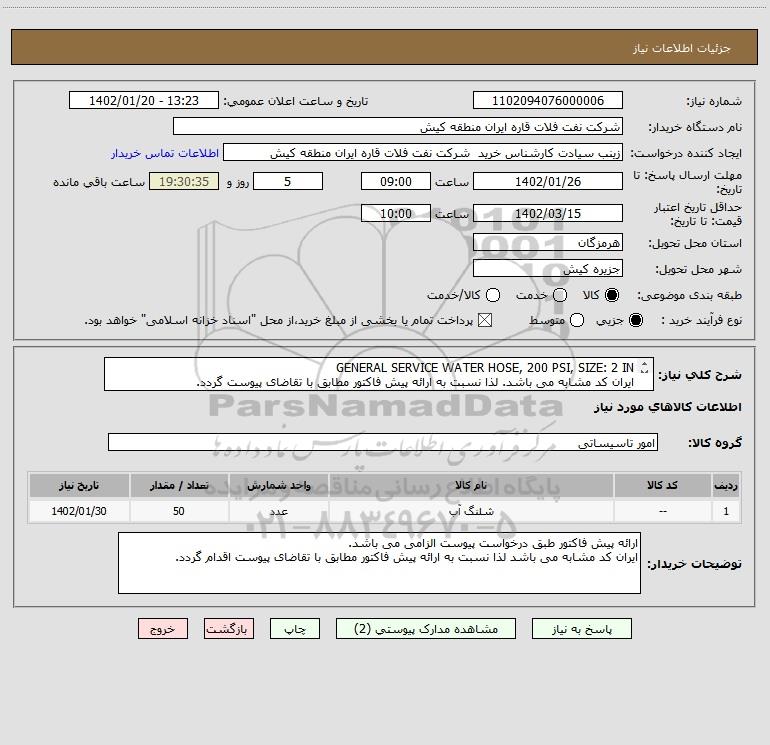Screen dimensions: 770x745
Task: Click the item name cell شلنگ آب
Action: click(471, 511)
